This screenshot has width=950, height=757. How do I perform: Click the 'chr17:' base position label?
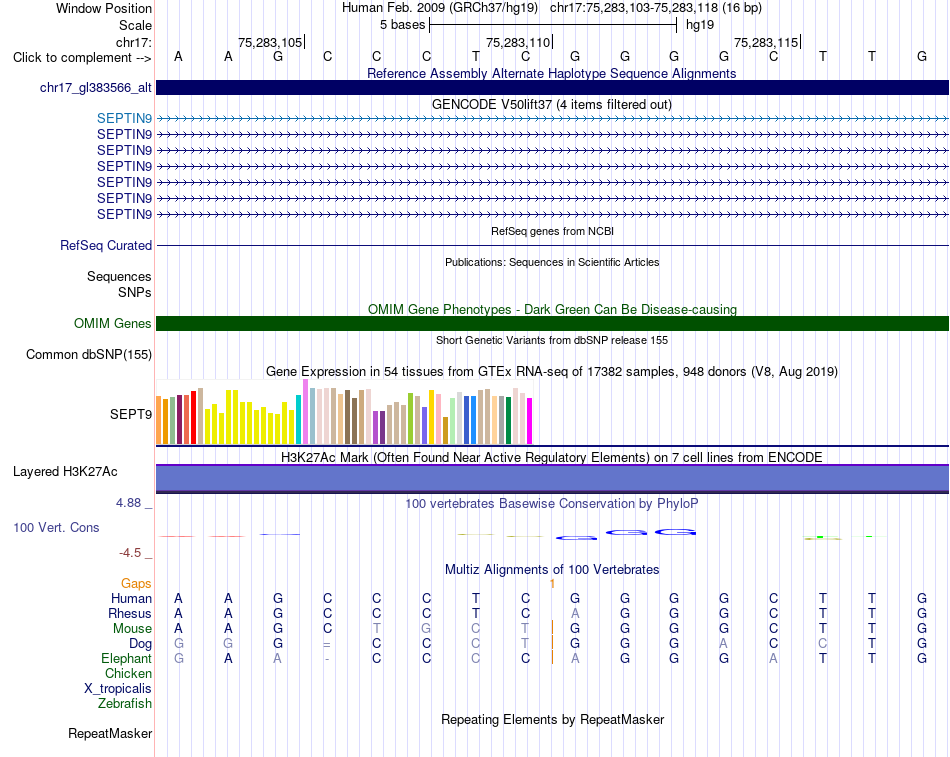pyautogui.click(x=134, y=42)
